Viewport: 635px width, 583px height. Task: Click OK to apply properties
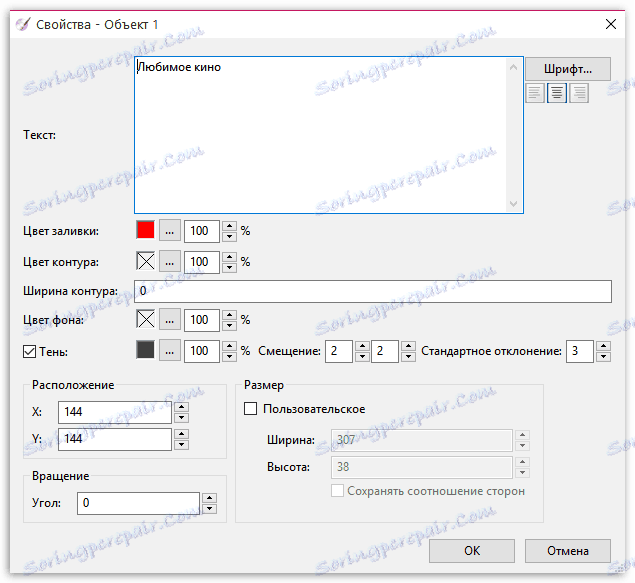pos(472,551)
